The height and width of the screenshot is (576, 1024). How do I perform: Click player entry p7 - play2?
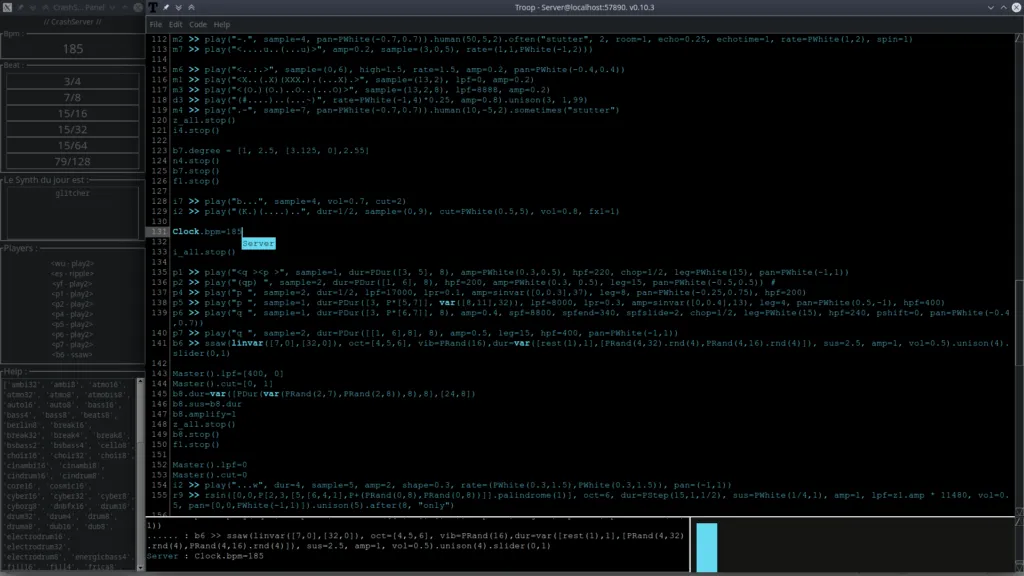coord(72,345)
